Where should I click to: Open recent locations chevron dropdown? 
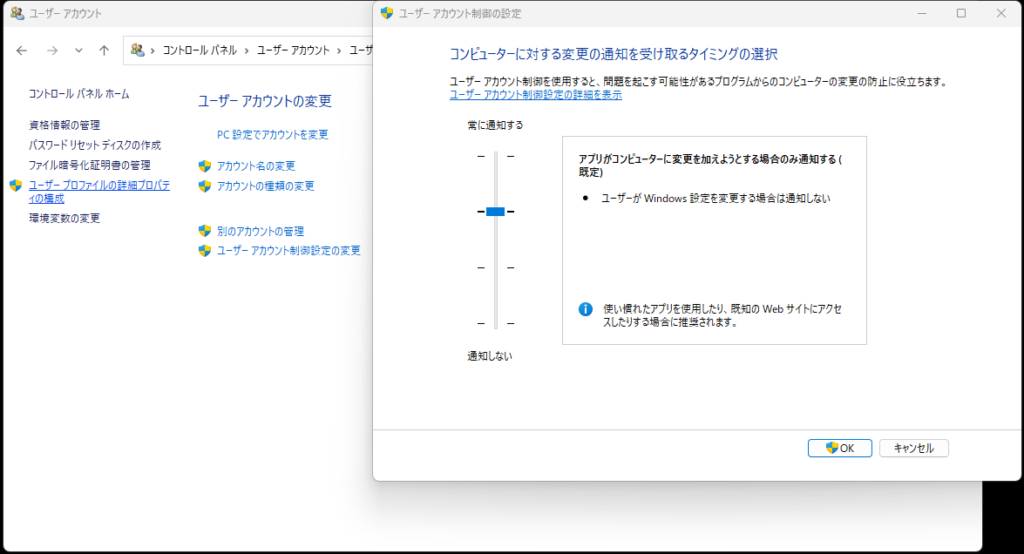(79, 50)
